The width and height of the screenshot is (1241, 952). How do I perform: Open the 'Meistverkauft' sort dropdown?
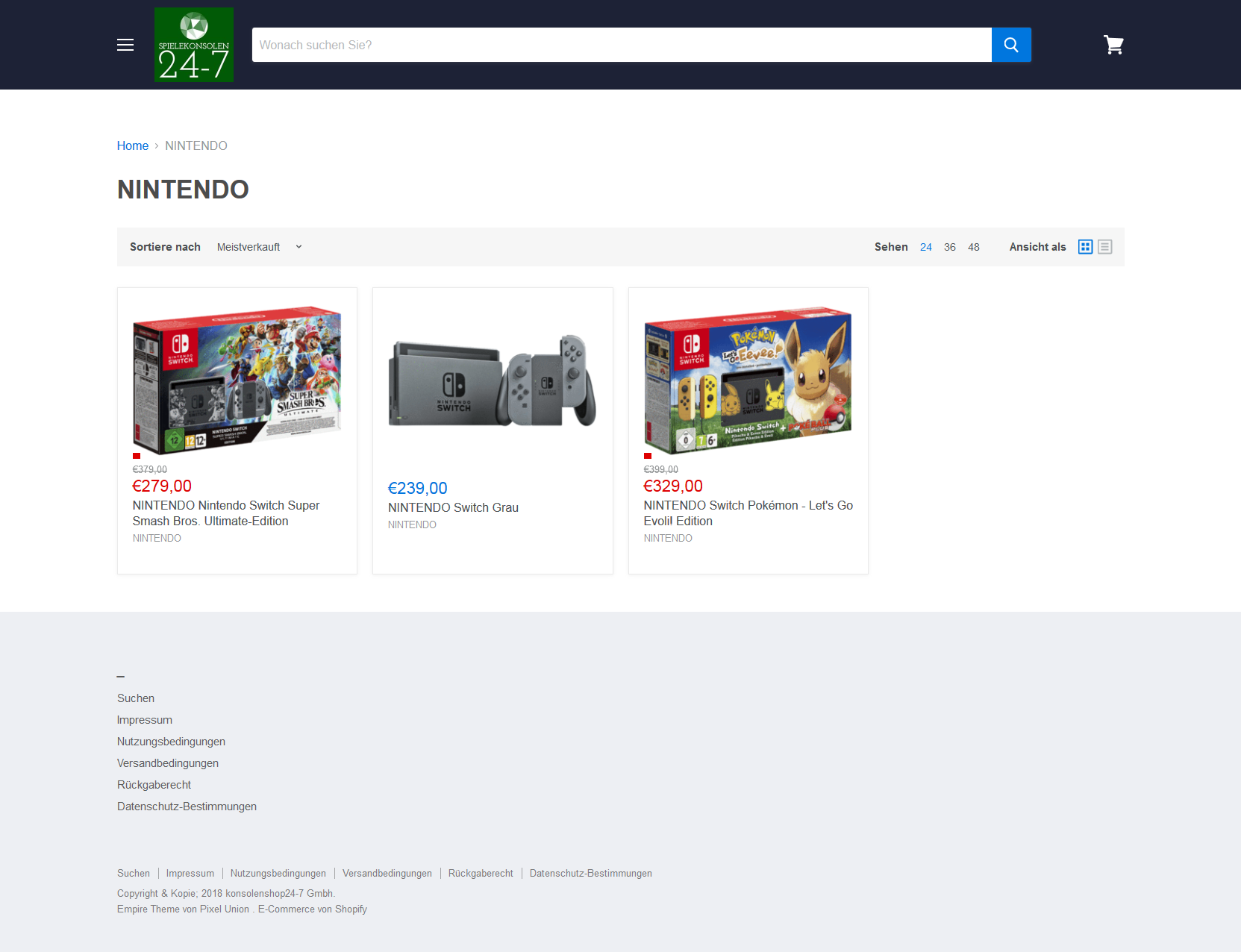pos(260,247)
